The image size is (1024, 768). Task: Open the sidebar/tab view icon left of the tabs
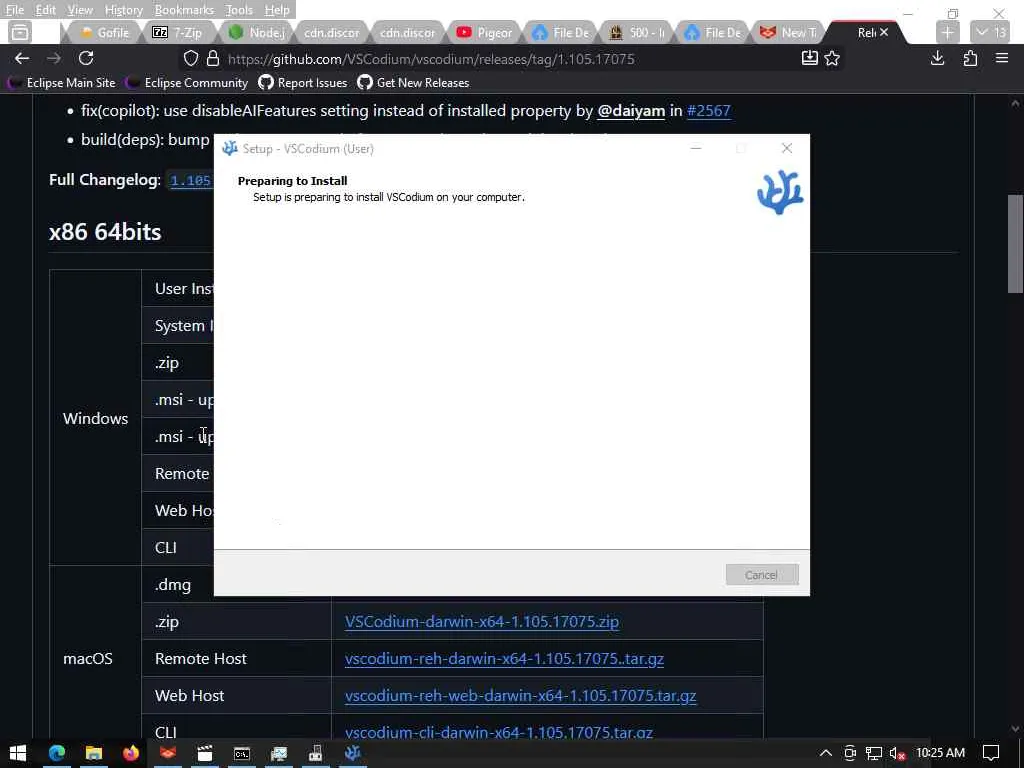pos(20,32)
